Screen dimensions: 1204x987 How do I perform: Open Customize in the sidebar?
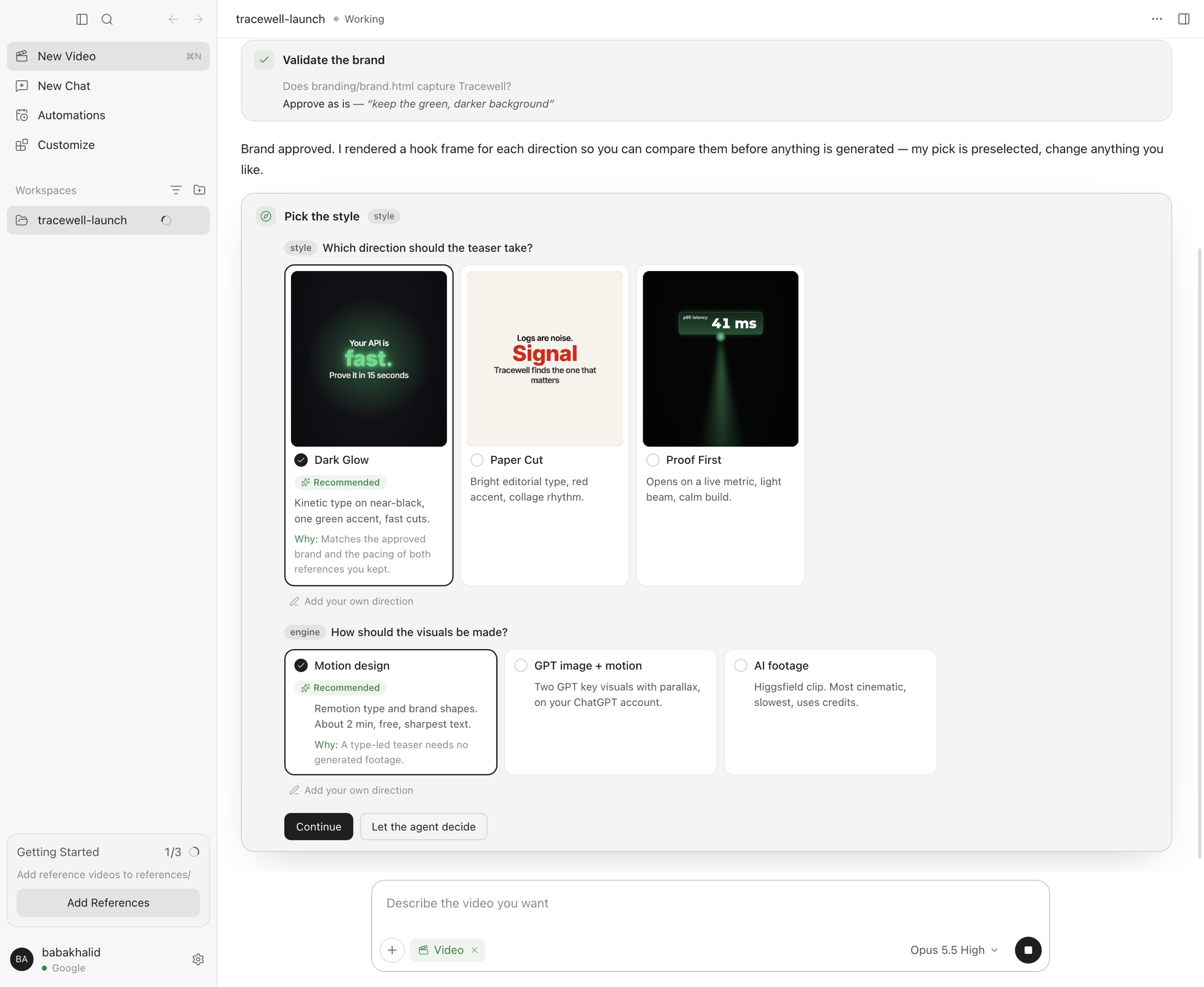pos(108,145)
